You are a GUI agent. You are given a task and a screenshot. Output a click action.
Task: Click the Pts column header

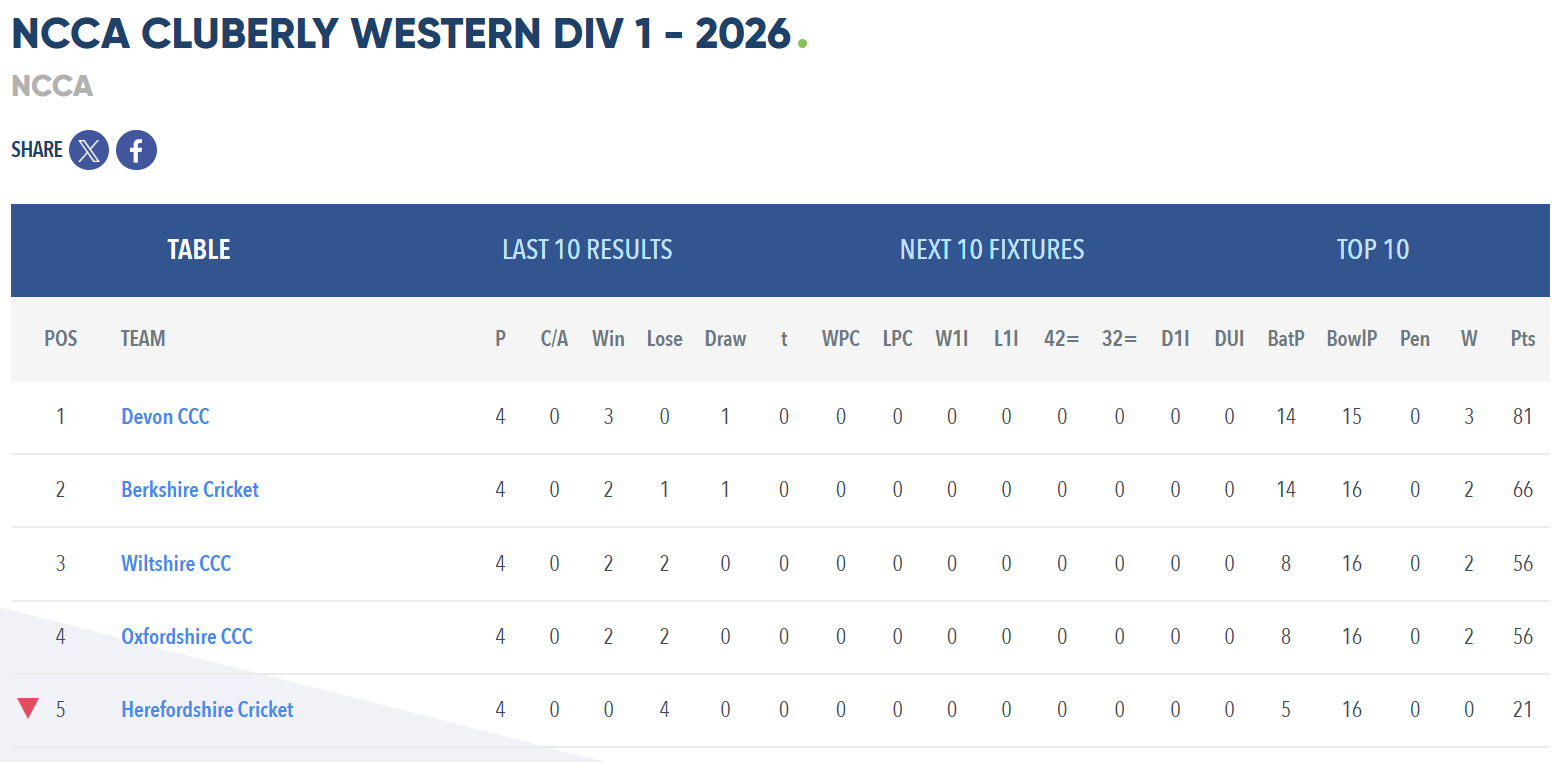[x=1523, y=339]
